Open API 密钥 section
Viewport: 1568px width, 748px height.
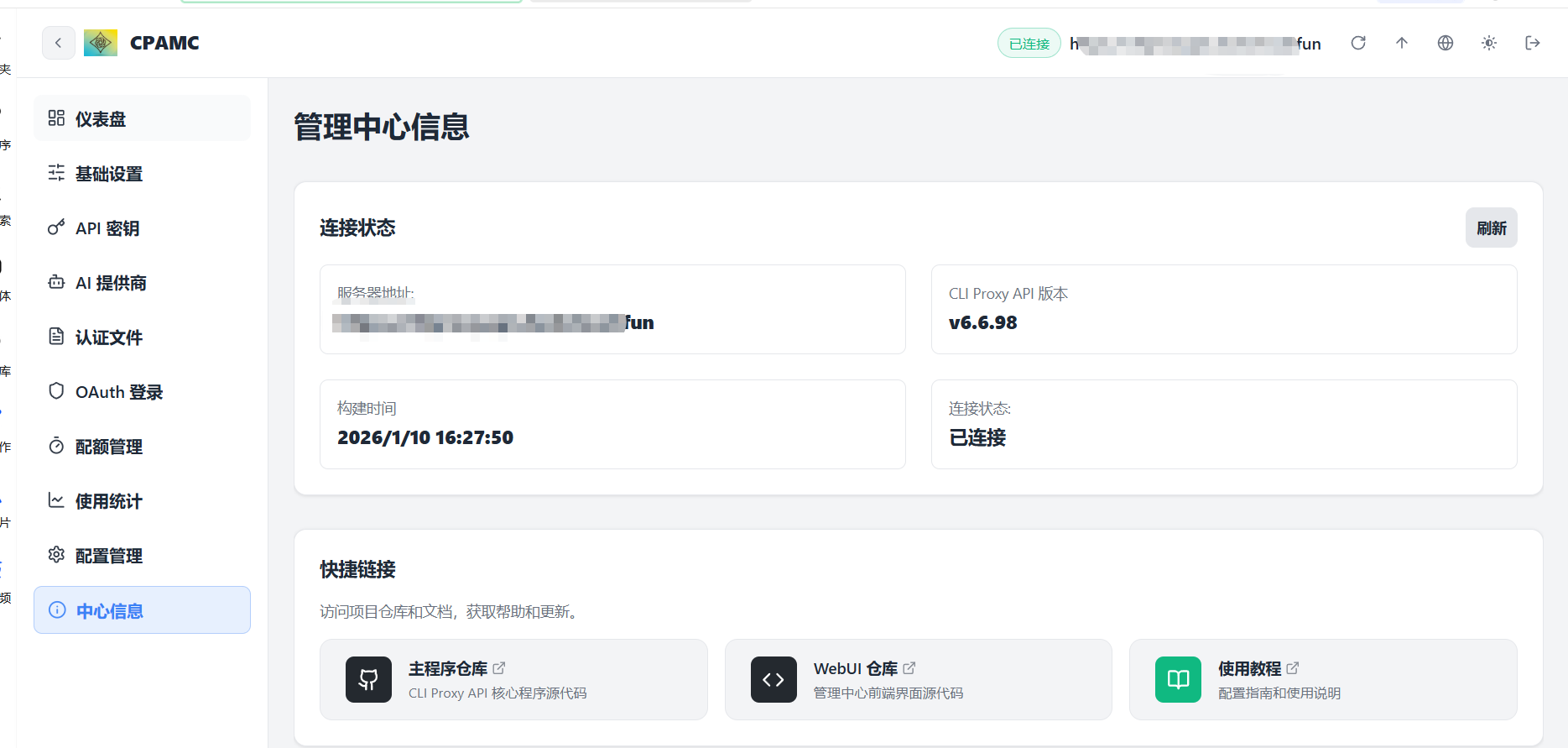142,228
